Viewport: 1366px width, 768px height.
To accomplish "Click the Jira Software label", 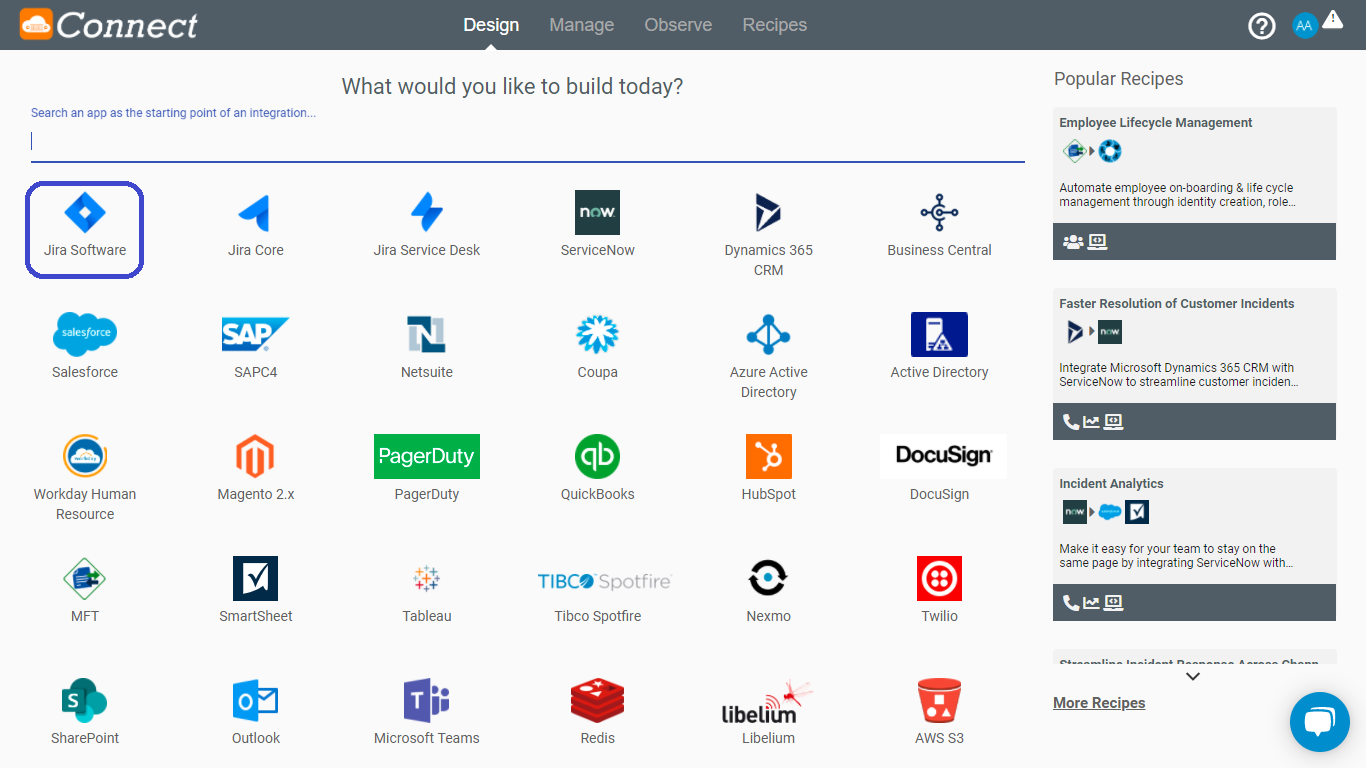I will click(85, 250).
